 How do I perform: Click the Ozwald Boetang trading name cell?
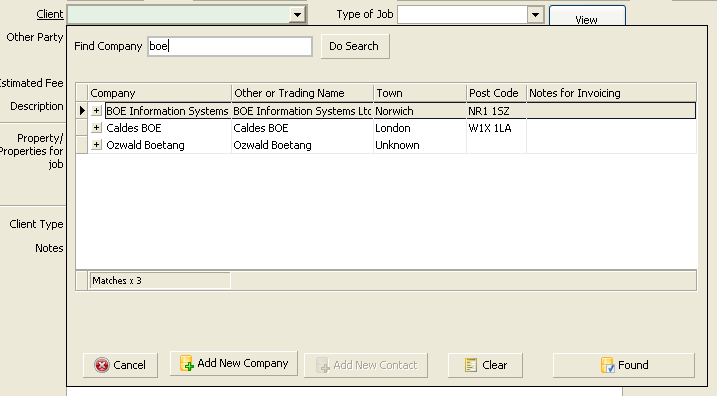[302, 145]
